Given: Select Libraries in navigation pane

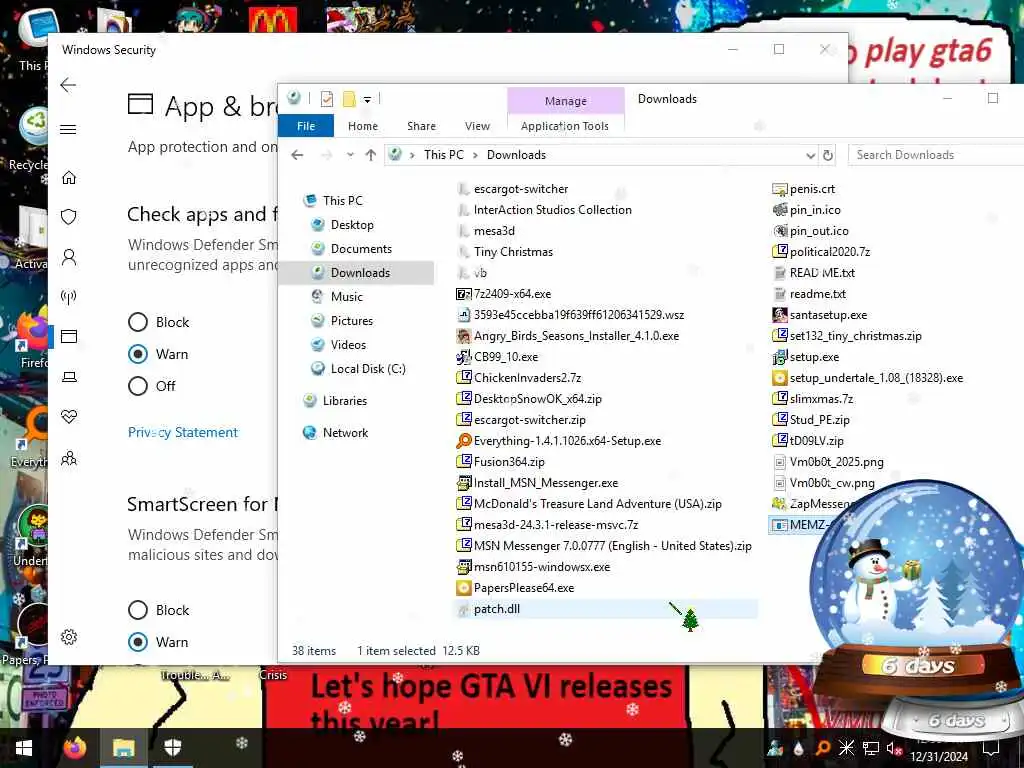Looking at the screenshot, I should point(344,401).
